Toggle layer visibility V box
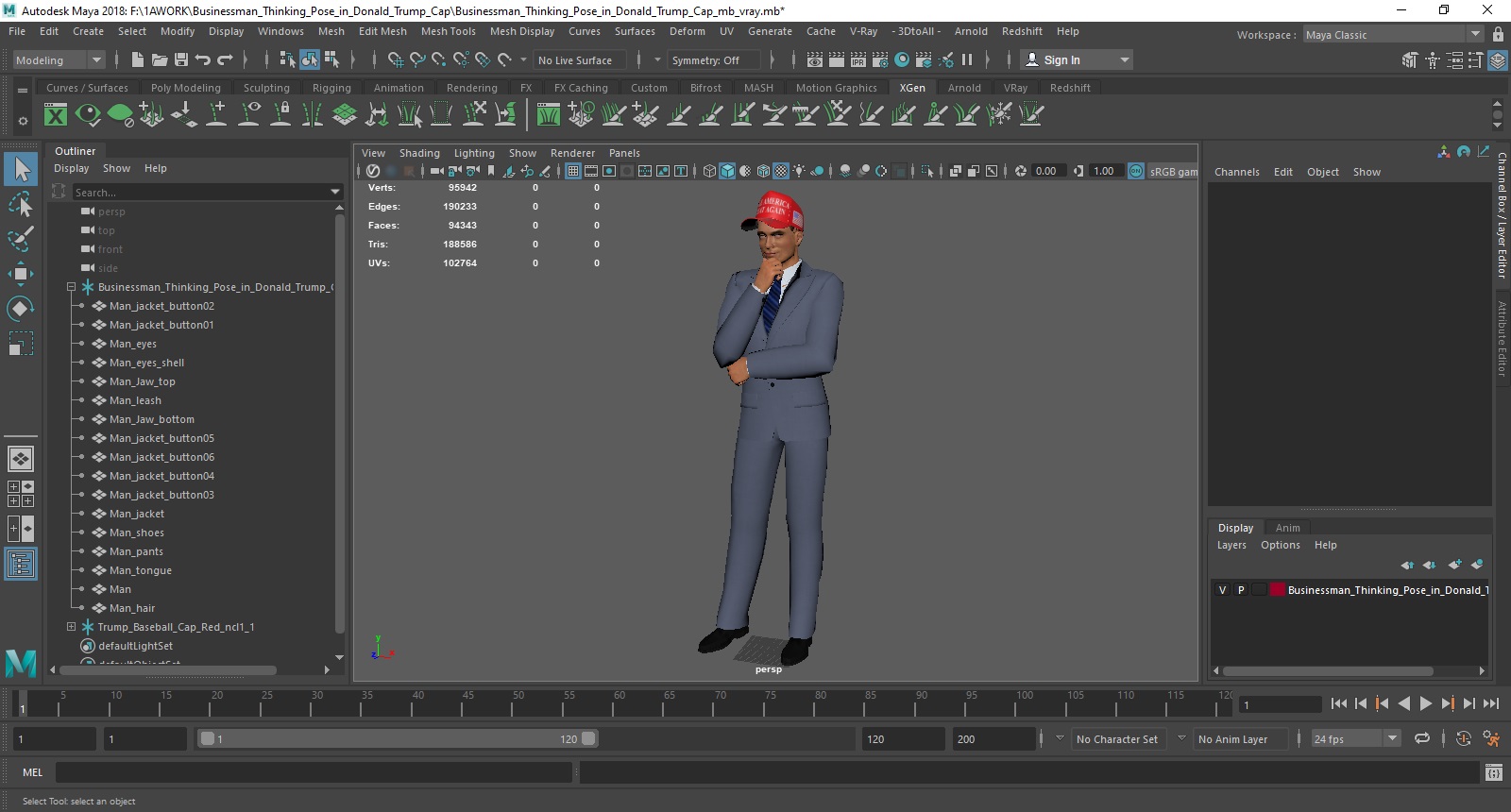Screen dimensions: 1511x812 click(1222, 590)
